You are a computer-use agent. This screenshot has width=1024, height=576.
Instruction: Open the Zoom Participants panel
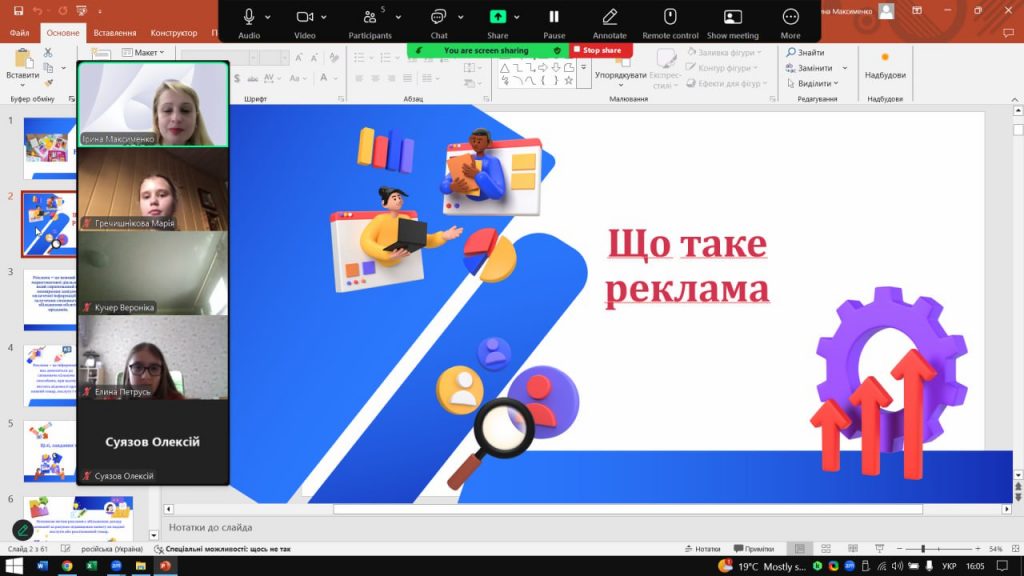(369, 18)
